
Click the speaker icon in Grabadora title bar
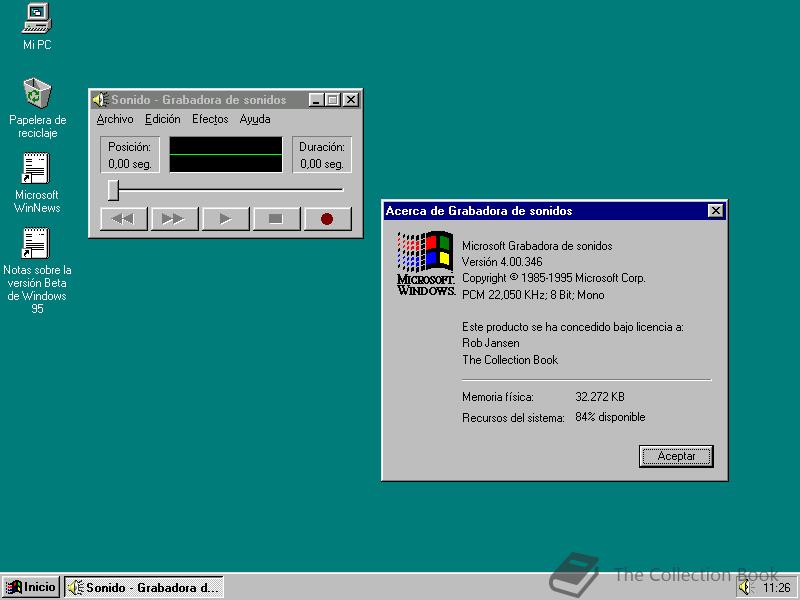[101, 99]
